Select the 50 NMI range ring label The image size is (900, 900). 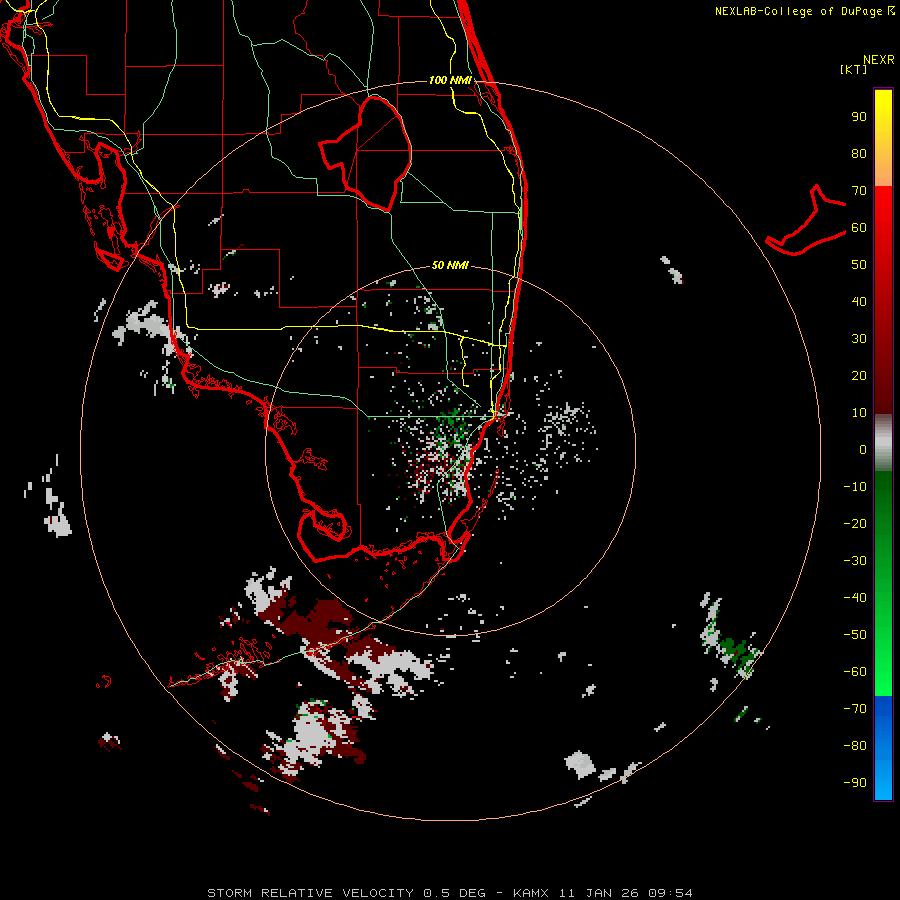(450, 265)
